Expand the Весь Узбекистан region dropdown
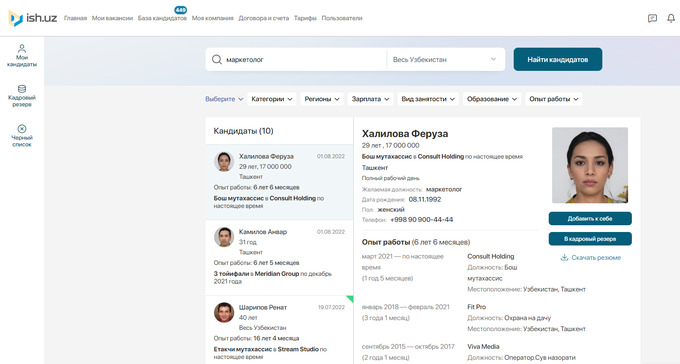The width and height of the screenshot is (680, 364). (445, 59)
